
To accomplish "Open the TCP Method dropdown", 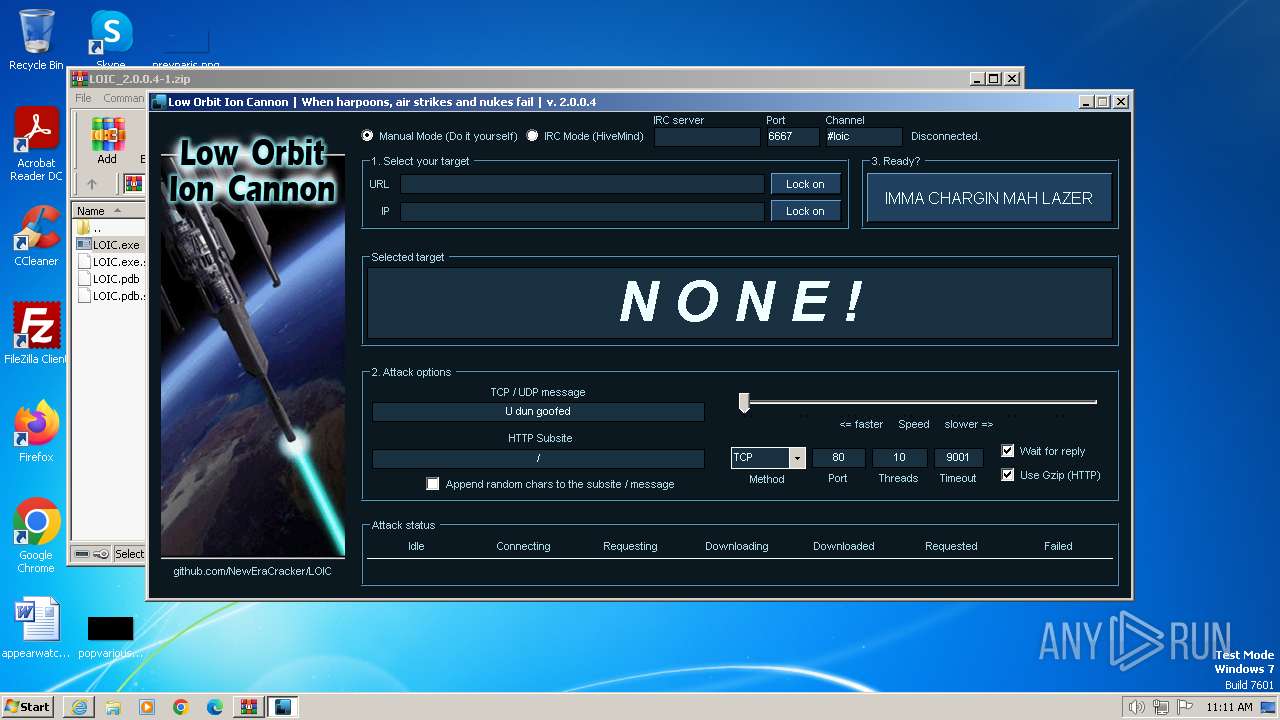I will click(797, 458).
